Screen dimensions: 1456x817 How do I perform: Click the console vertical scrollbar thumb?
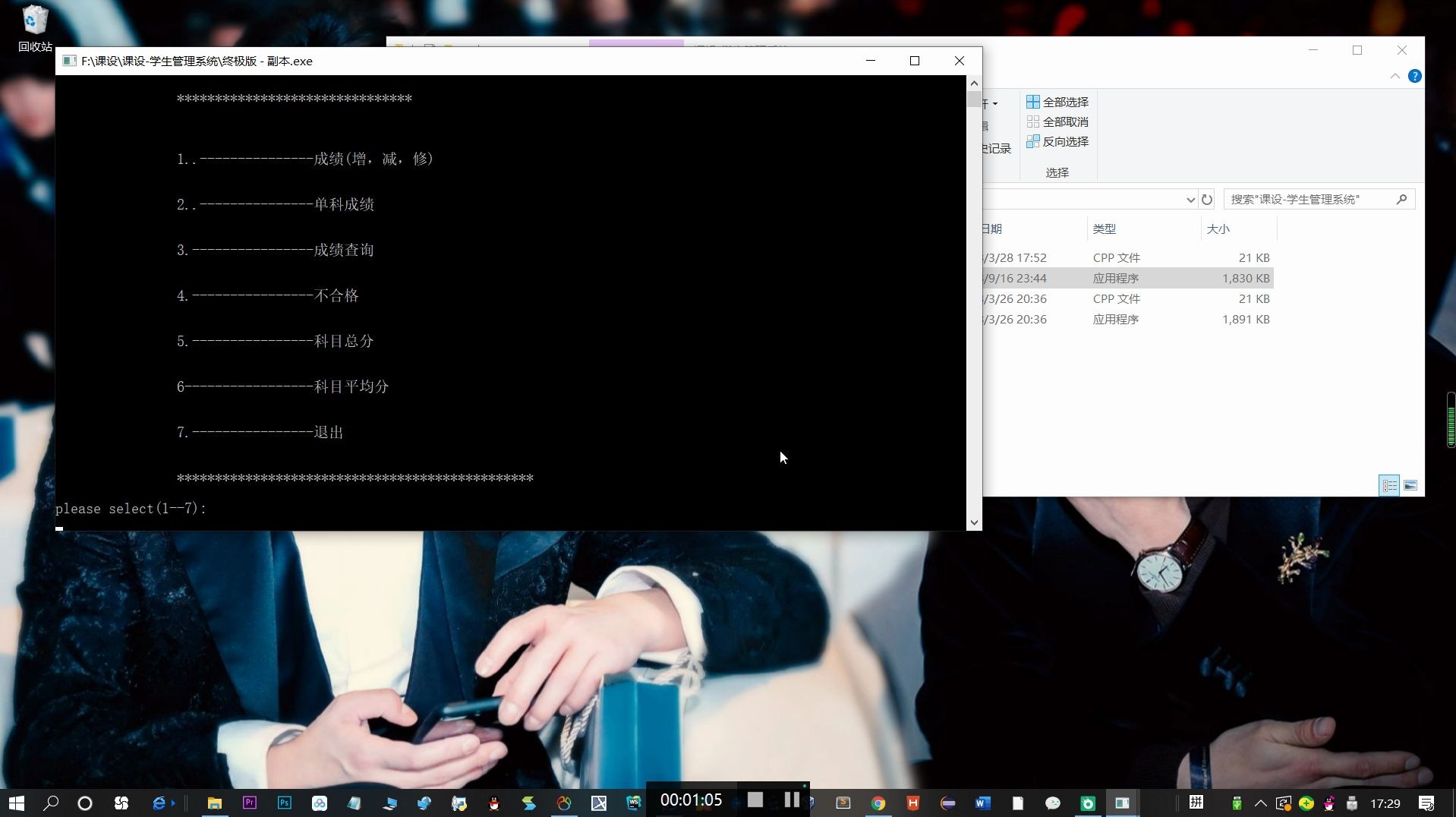[x=974, y=99]
